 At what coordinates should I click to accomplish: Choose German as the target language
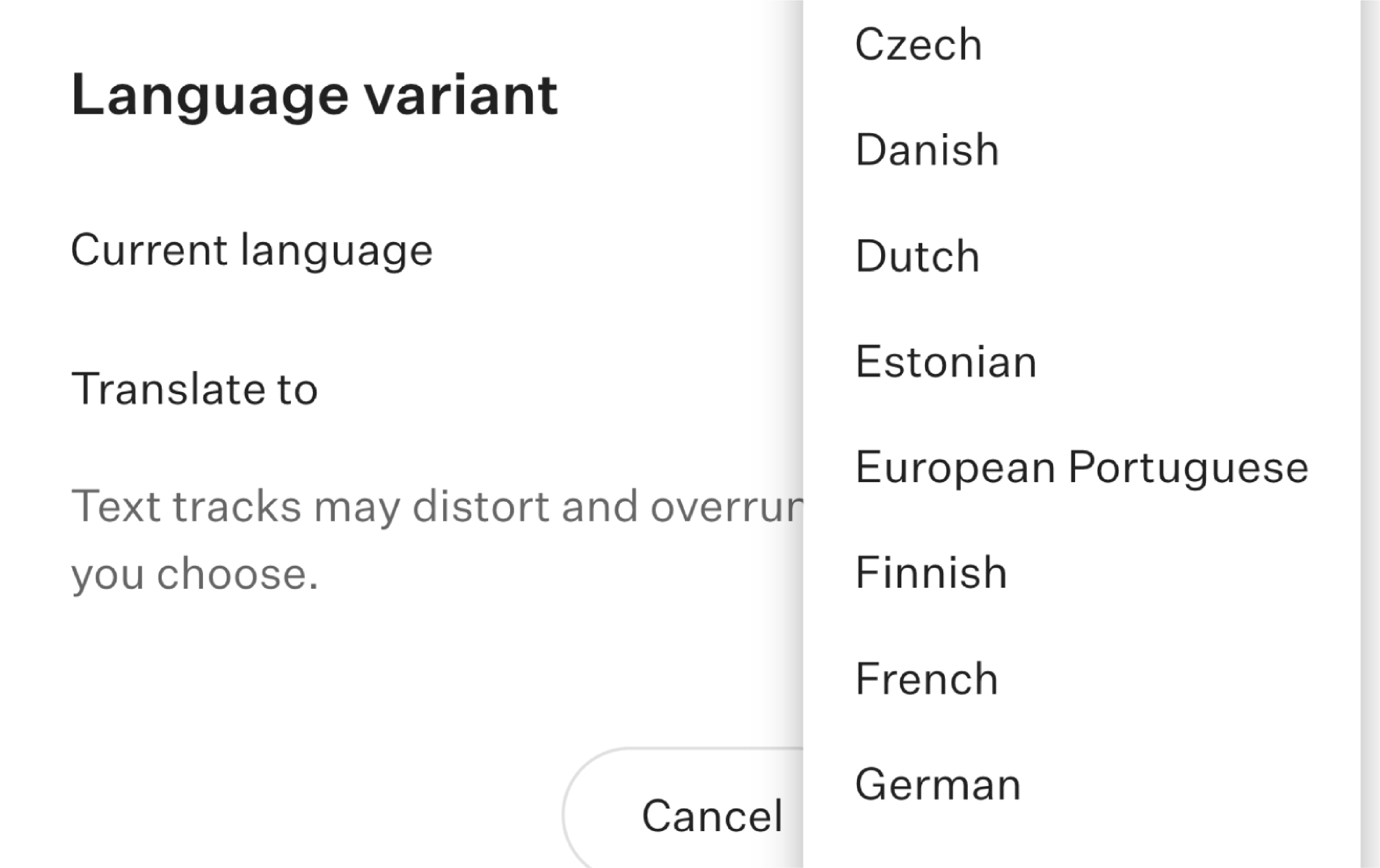click(1081, 784)
